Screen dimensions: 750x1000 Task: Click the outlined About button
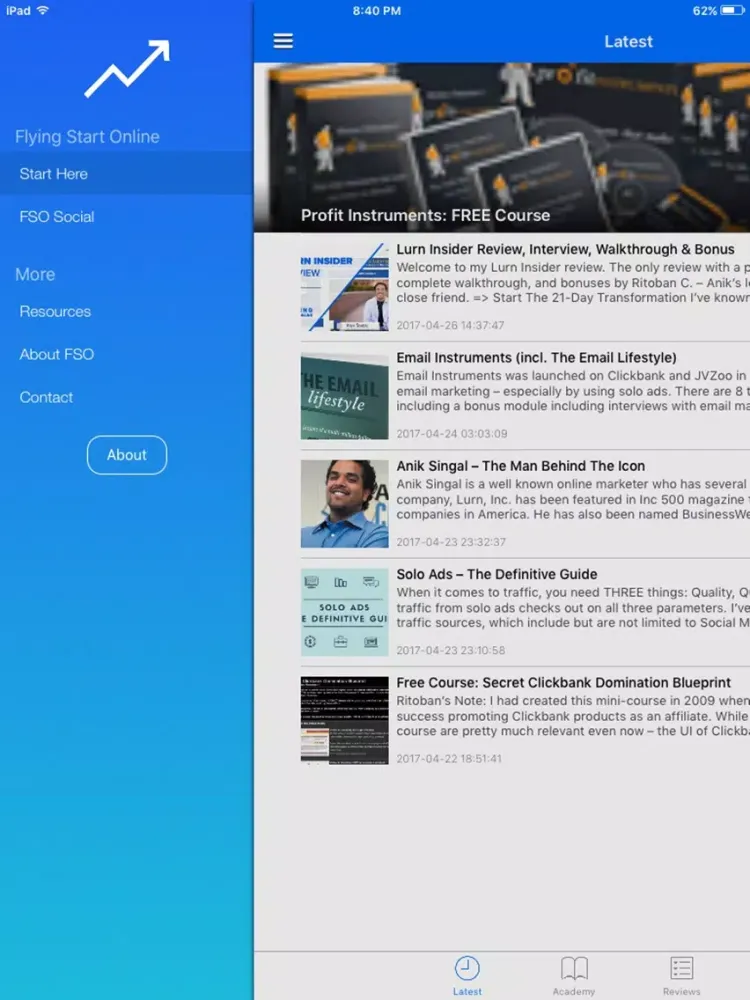[x=127, y=455]
